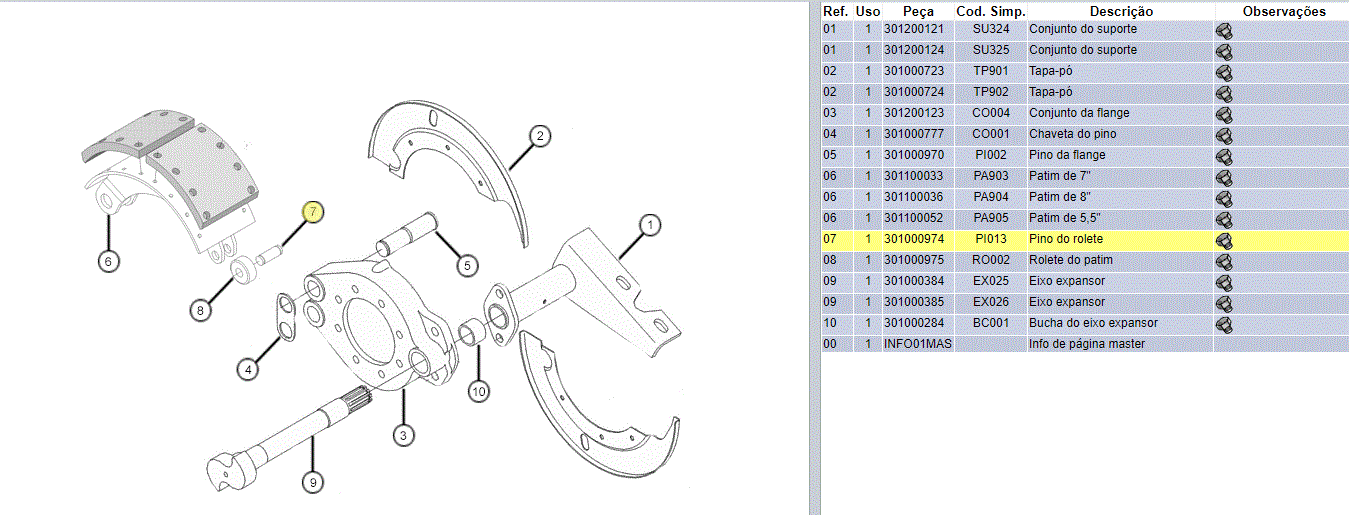The image size is (1349, 515).
Task: Select callout 3 below the flange
Action: pyautogui.click(x=403, y=435)
